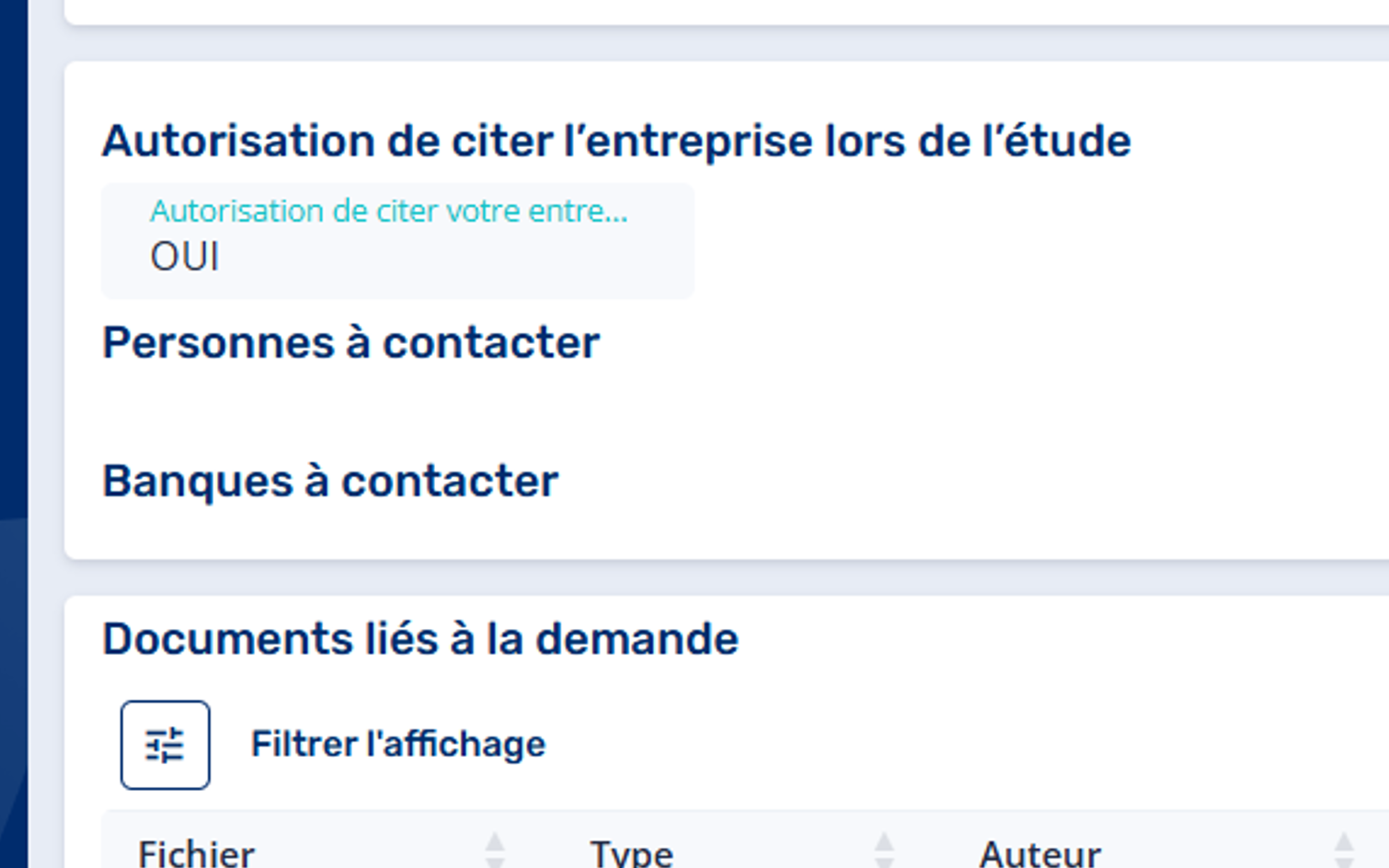Click descending sort arrow beside Fichier
Image resolution: width=1389 pixels, height=868 pixels.
point(495,862)
